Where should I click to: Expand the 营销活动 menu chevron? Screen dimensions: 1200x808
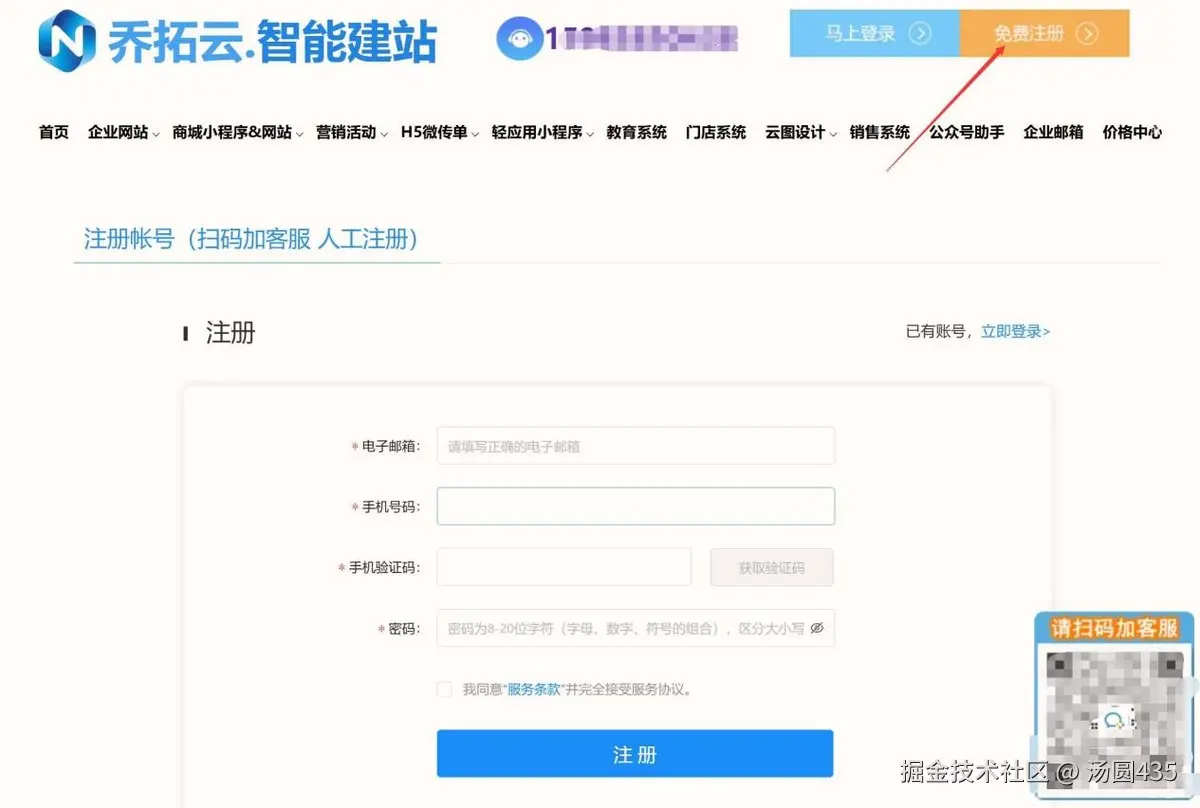pos(384,134)
